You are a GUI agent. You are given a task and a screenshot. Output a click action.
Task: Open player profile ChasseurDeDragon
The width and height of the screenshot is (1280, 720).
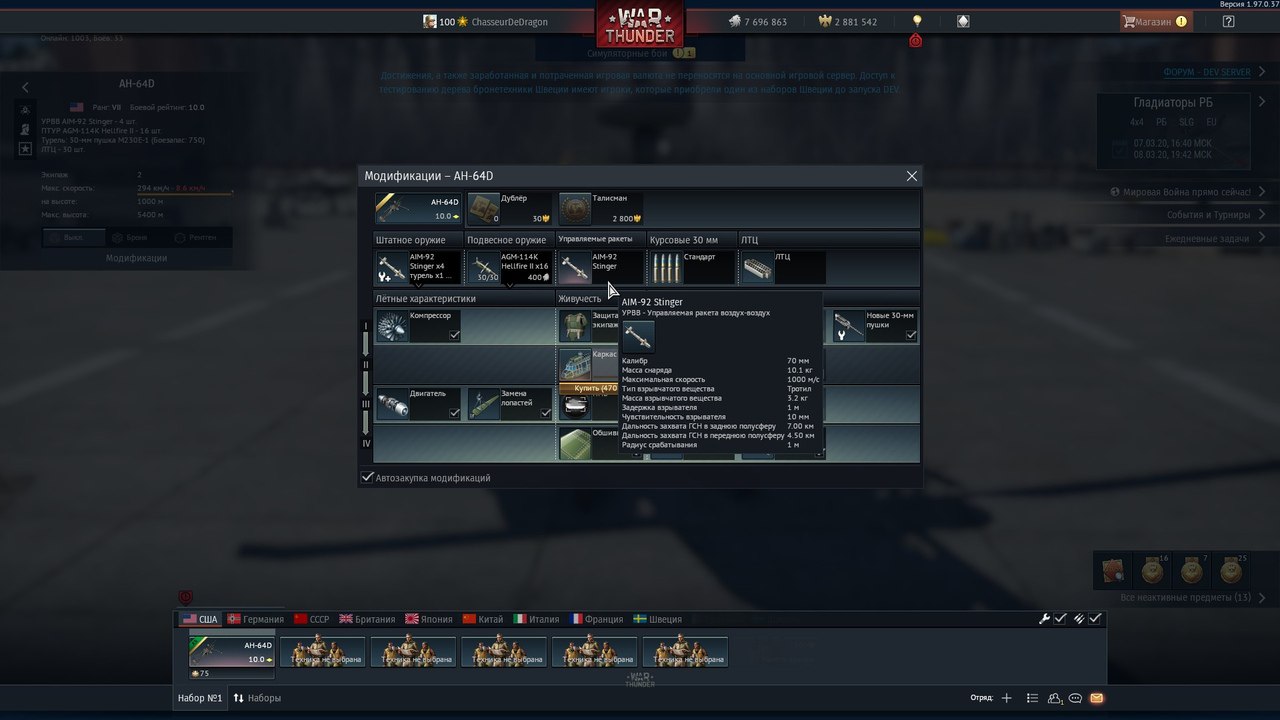485,22
